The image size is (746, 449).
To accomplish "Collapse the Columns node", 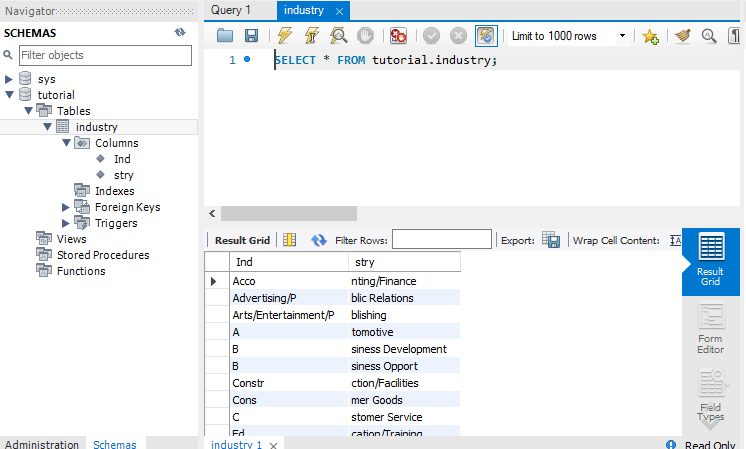I will 66,143.
